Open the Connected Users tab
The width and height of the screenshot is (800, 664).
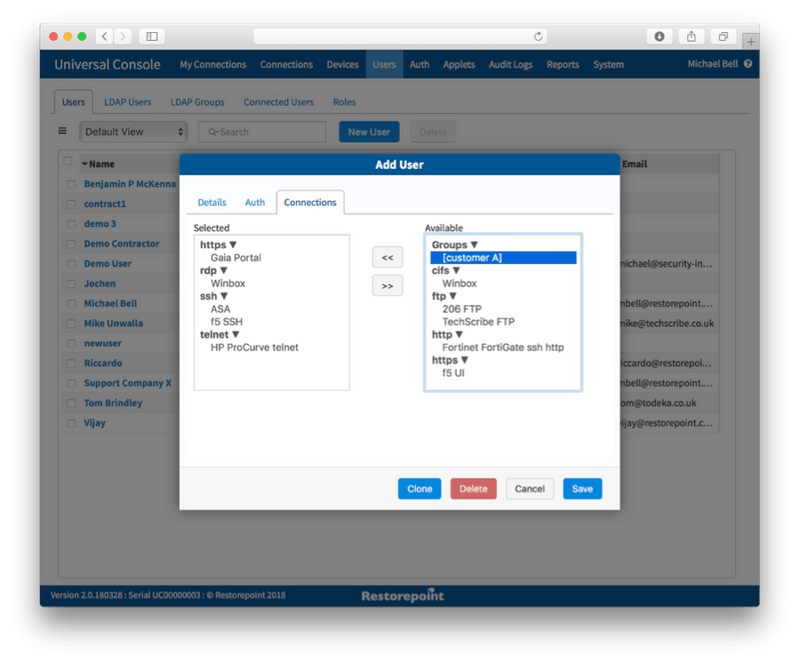(x=279, y=102)
